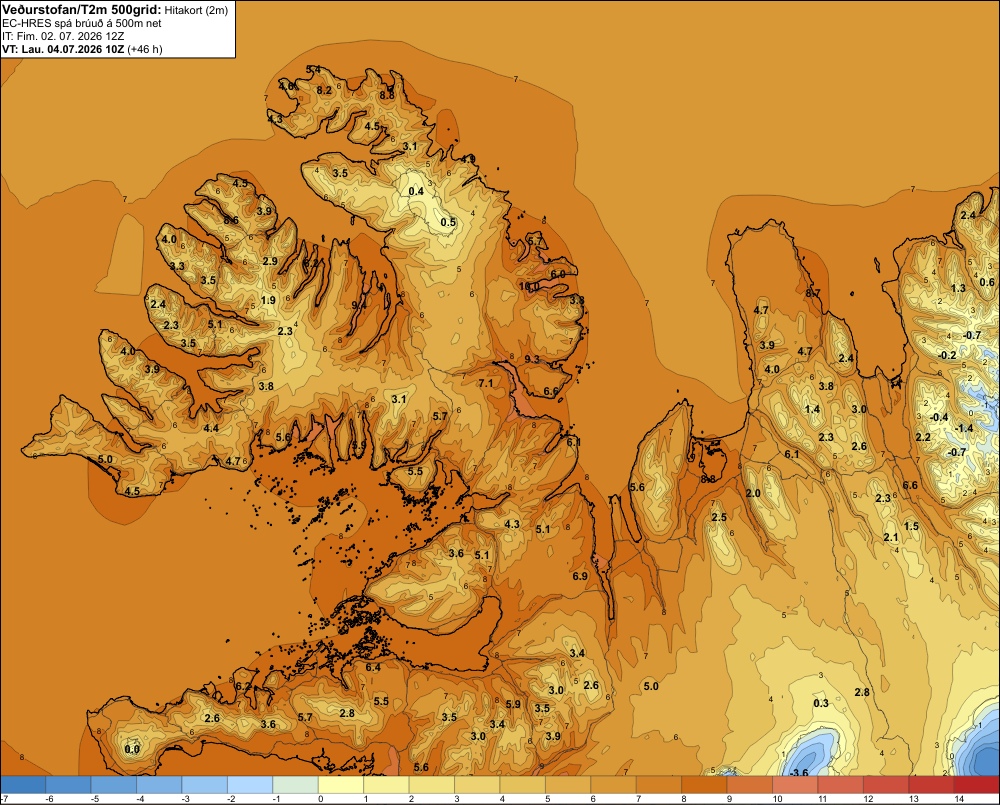Click the -1.4 temperature label
The width and height of the screenshot is (1000, 805).
(x=964, y=428)
